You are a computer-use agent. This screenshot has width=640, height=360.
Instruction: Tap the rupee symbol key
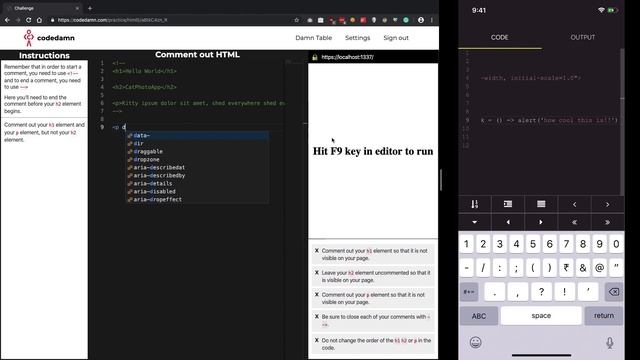coord(566,268)
